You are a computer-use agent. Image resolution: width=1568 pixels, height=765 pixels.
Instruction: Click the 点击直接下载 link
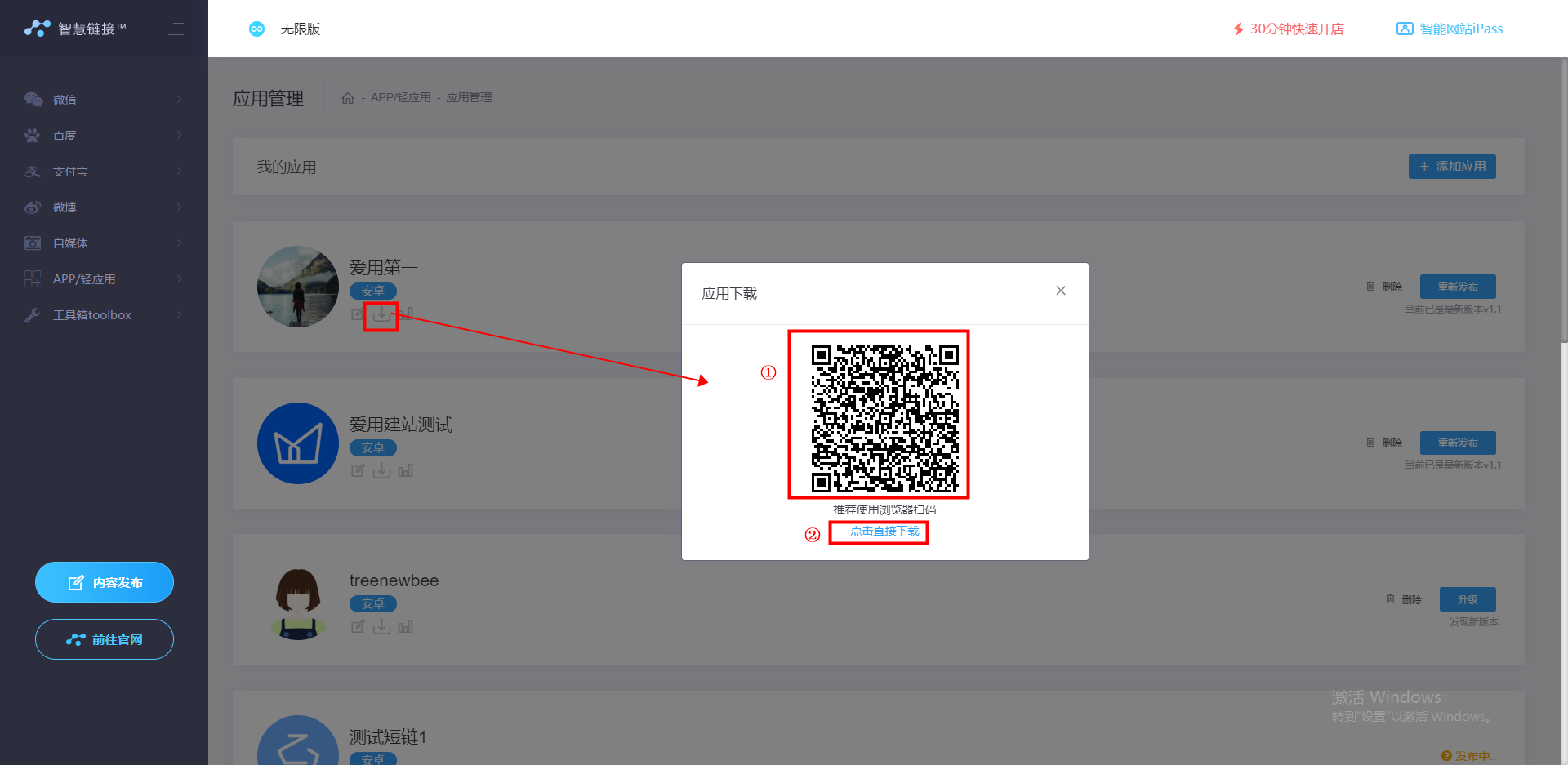point(884,531)
